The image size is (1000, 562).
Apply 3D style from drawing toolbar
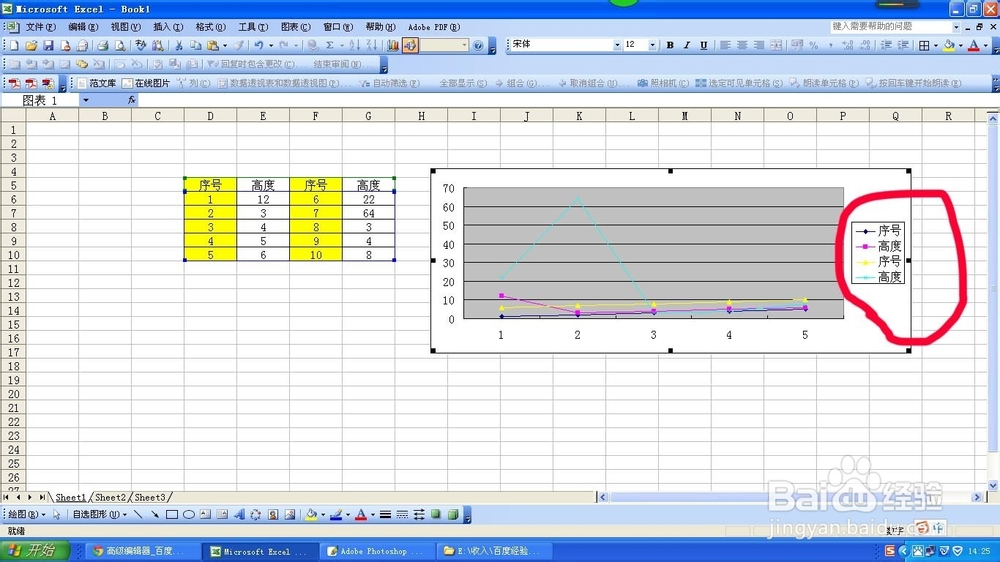(x=453, y=515)
